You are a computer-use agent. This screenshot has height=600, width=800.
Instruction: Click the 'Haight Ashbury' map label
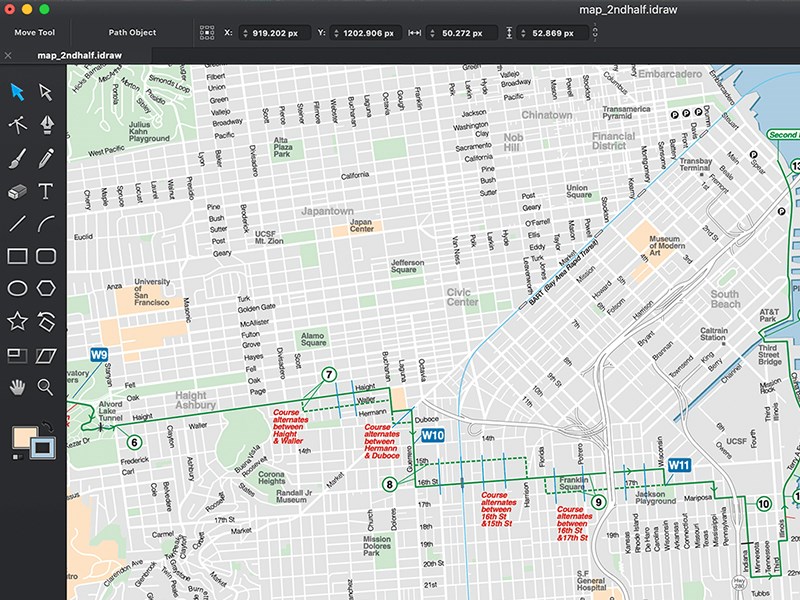click(195, 400)
